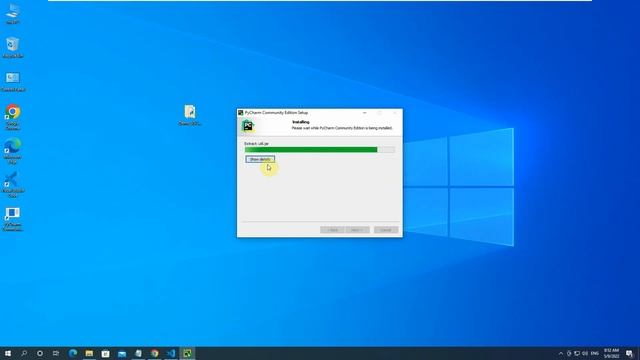Select the Recycle Bin desktop icon

(13, 47)
